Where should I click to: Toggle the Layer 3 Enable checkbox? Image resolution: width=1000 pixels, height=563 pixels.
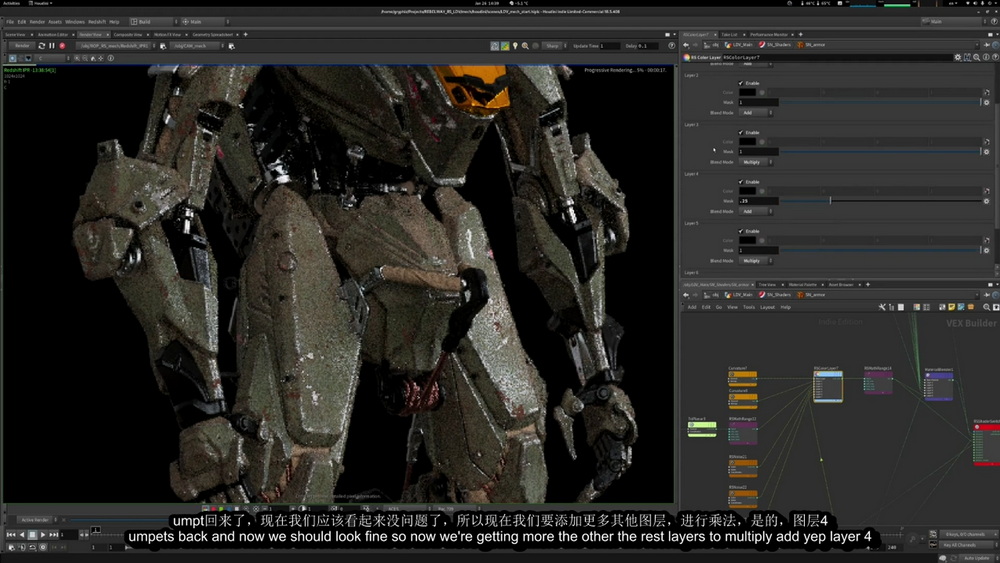click(741, 133)
